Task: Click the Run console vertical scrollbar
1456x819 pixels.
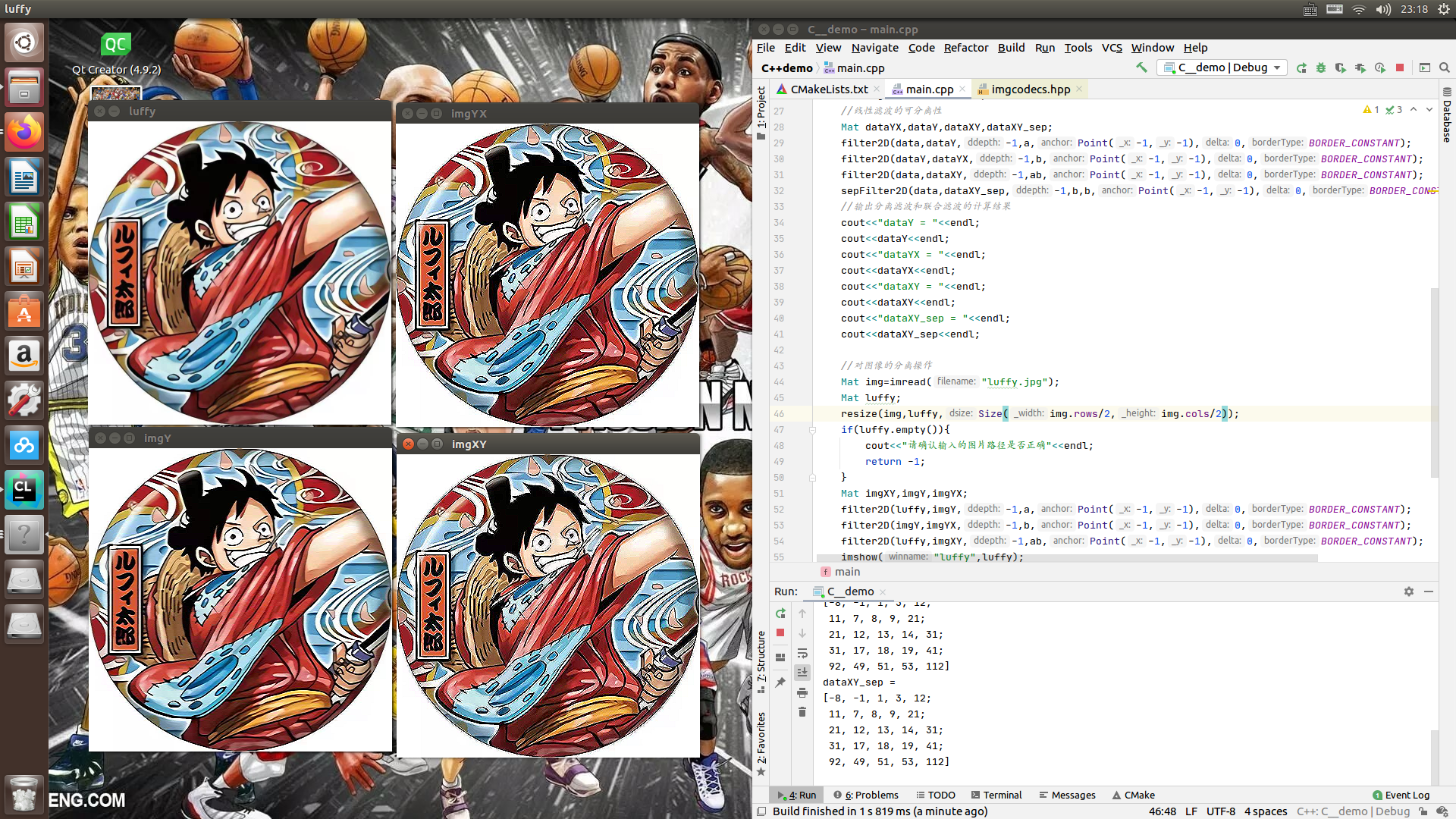Action: coord(1434,757)
